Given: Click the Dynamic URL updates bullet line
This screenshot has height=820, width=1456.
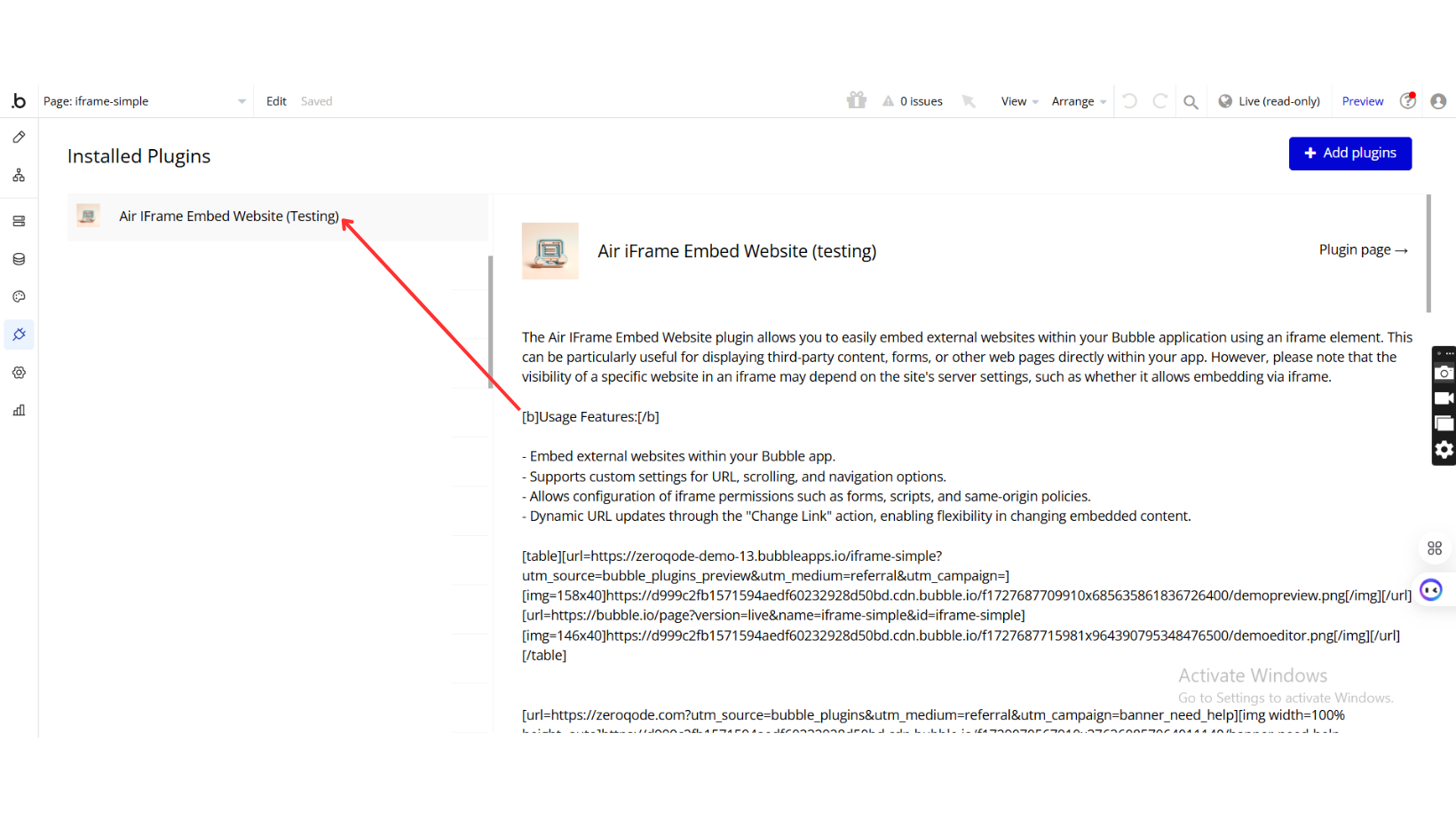Looking at the screenshot, I should point(857,516).
